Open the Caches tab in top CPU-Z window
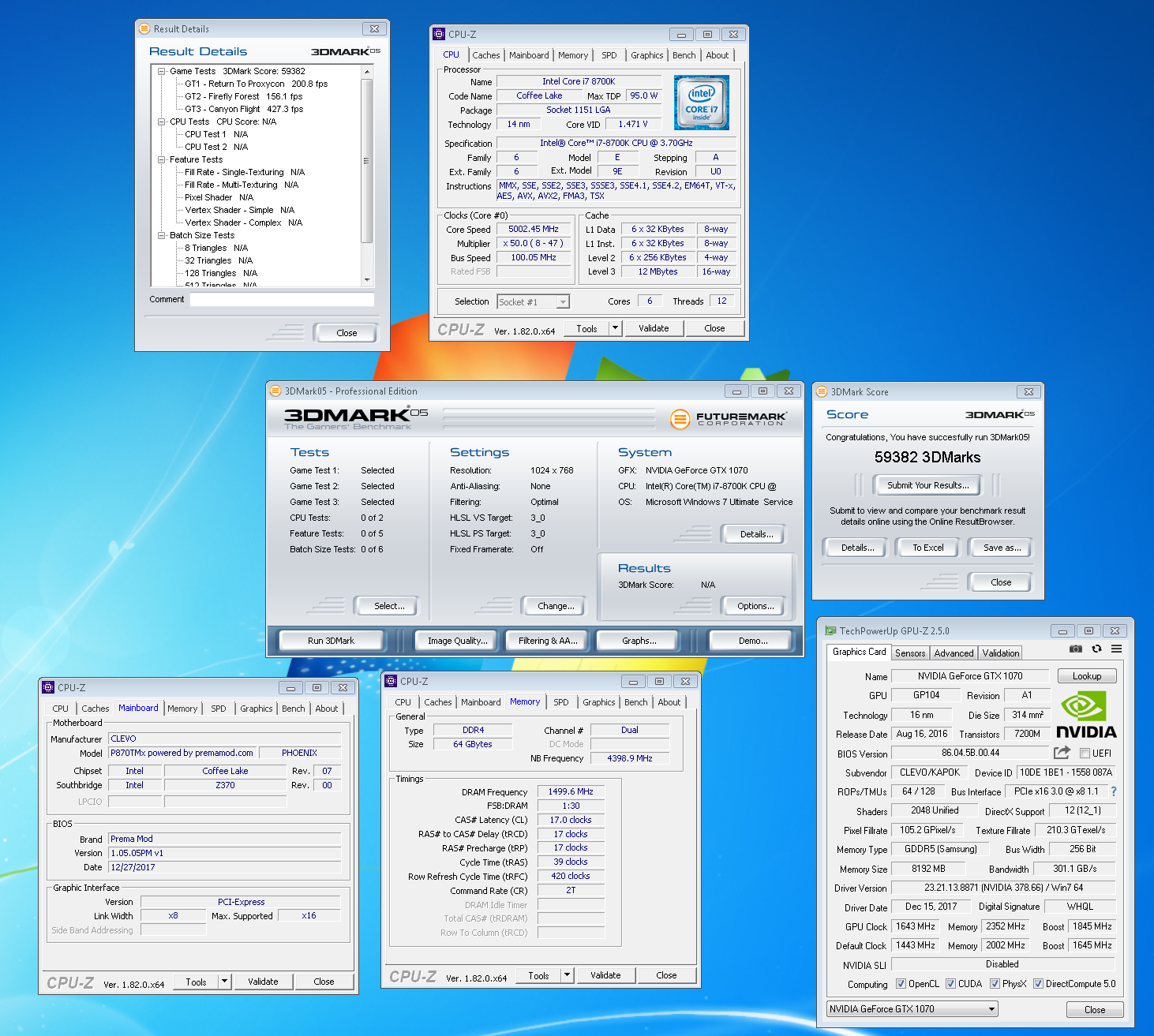Viewport: 1154px width, 1036px height. point(485,55)
